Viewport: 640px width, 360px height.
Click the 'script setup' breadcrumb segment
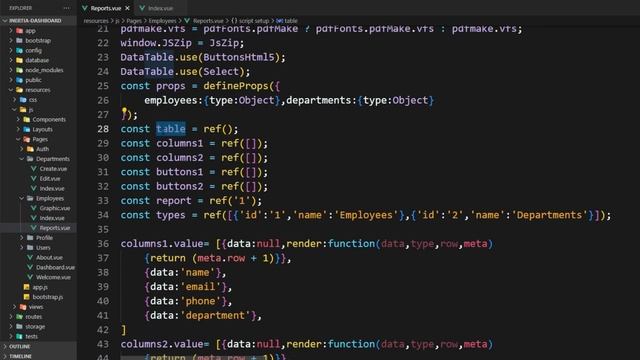click(x=253, y=20)
